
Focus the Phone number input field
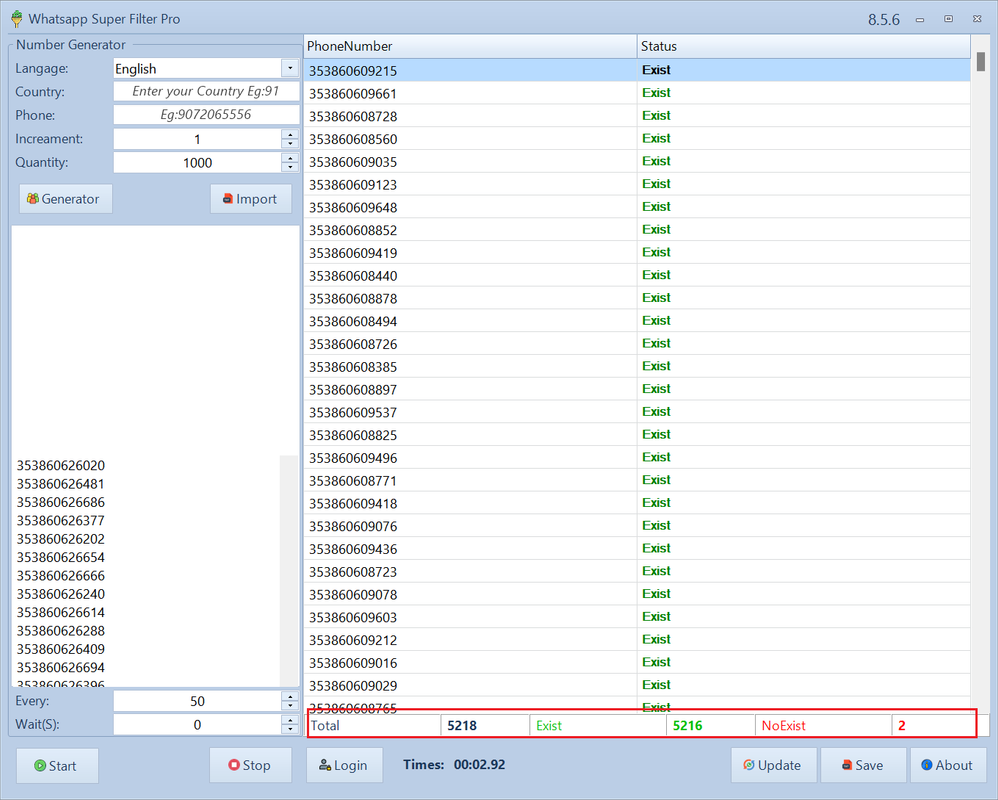coord(206,115)
